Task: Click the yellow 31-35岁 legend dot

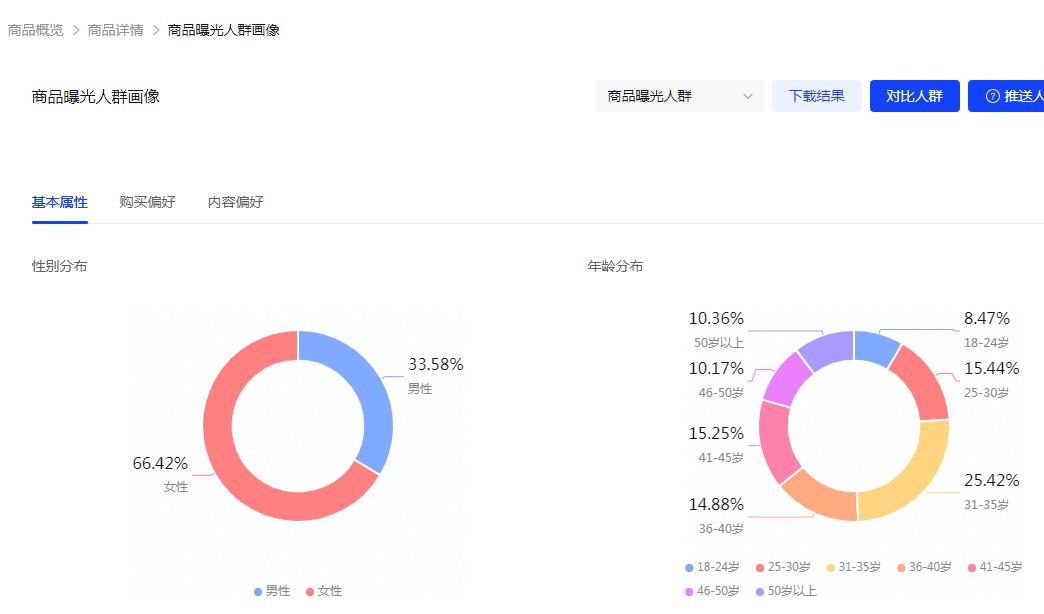Action: pos(829,567)
